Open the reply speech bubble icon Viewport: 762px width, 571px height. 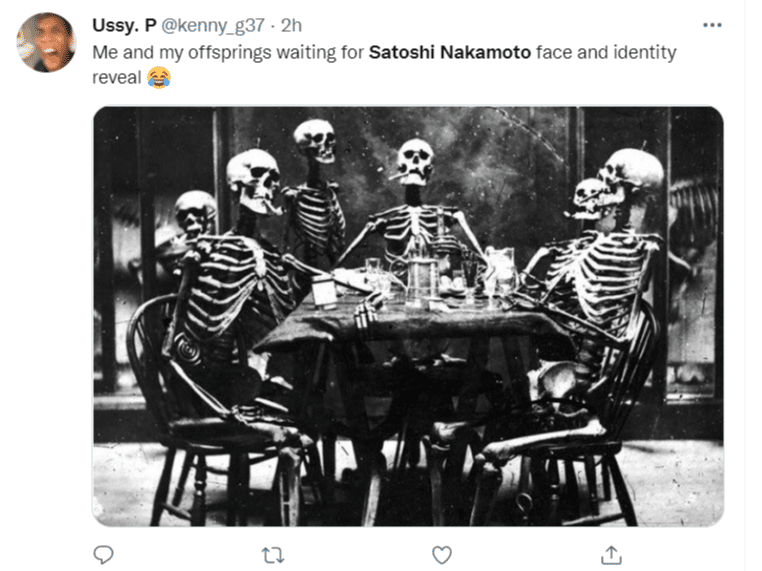tap(103, 554)
